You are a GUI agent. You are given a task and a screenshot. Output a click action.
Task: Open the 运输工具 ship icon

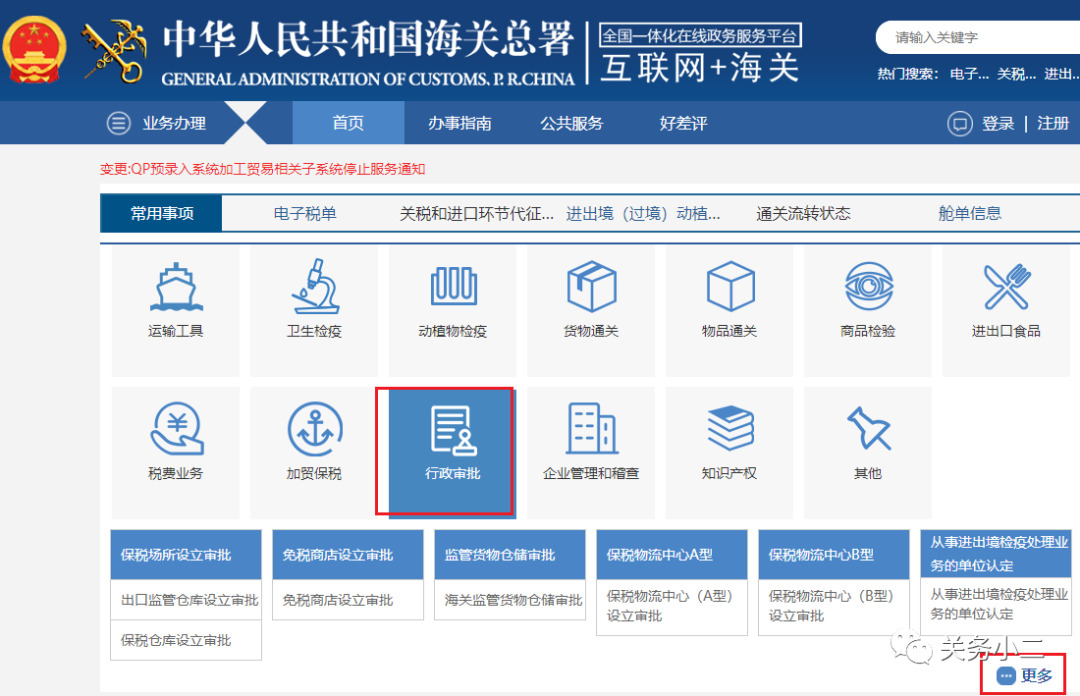(x=176, y=288)
